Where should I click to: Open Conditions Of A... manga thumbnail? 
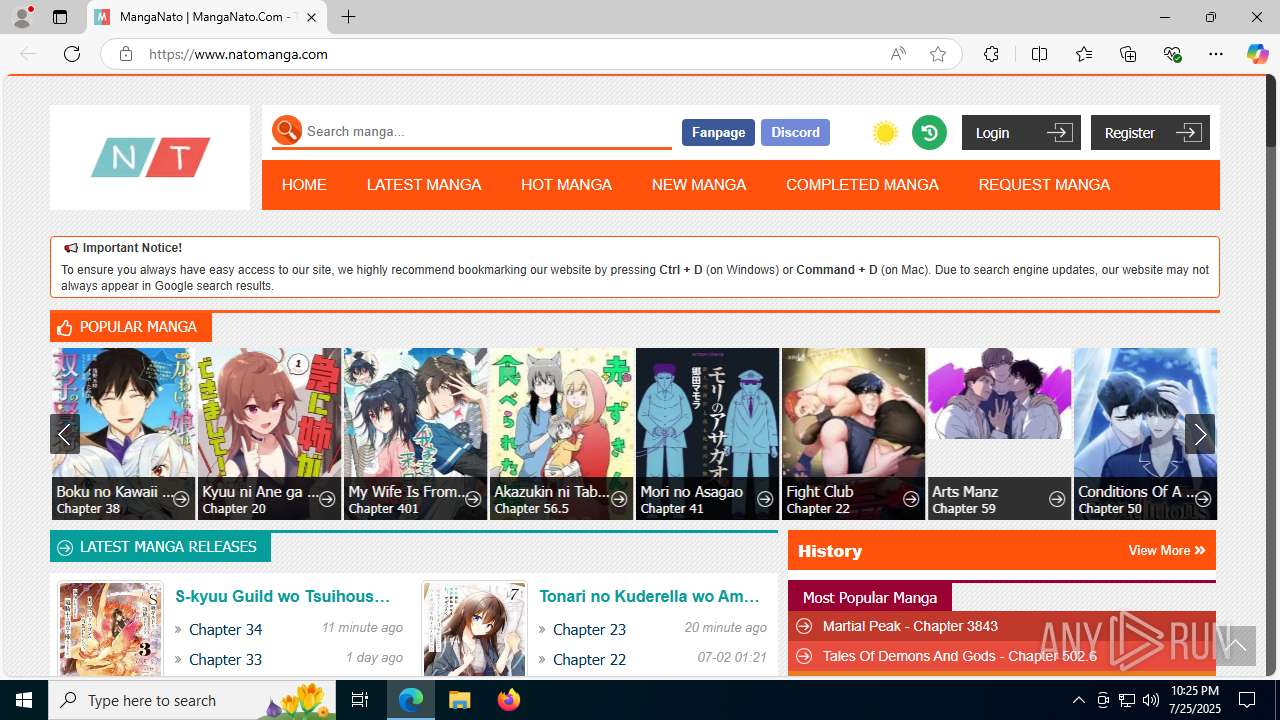[1145, 434]
